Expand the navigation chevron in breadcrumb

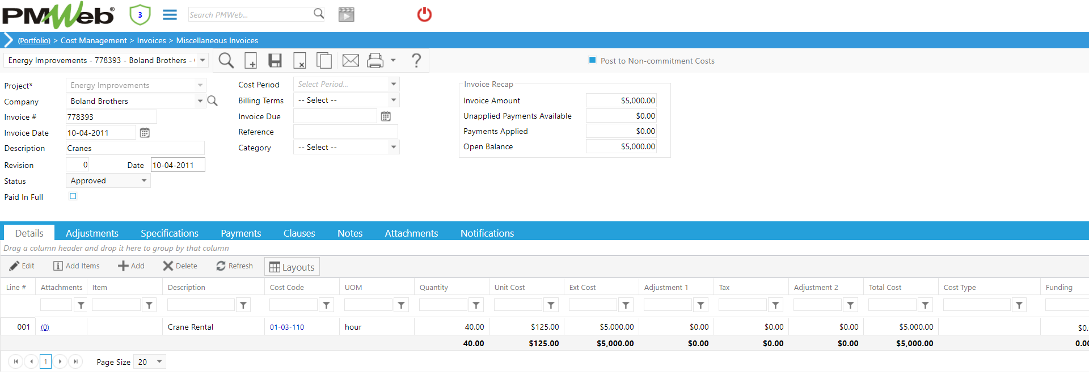pyautogui.click(x=8, y=40)
